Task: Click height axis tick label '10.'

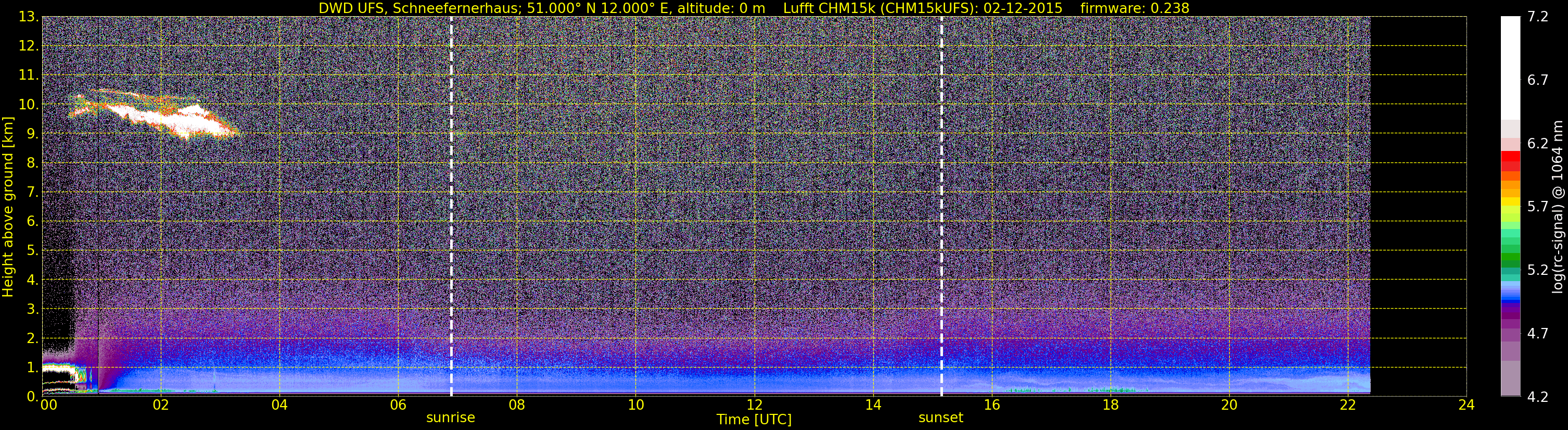Action: click(x=28, y=104)
